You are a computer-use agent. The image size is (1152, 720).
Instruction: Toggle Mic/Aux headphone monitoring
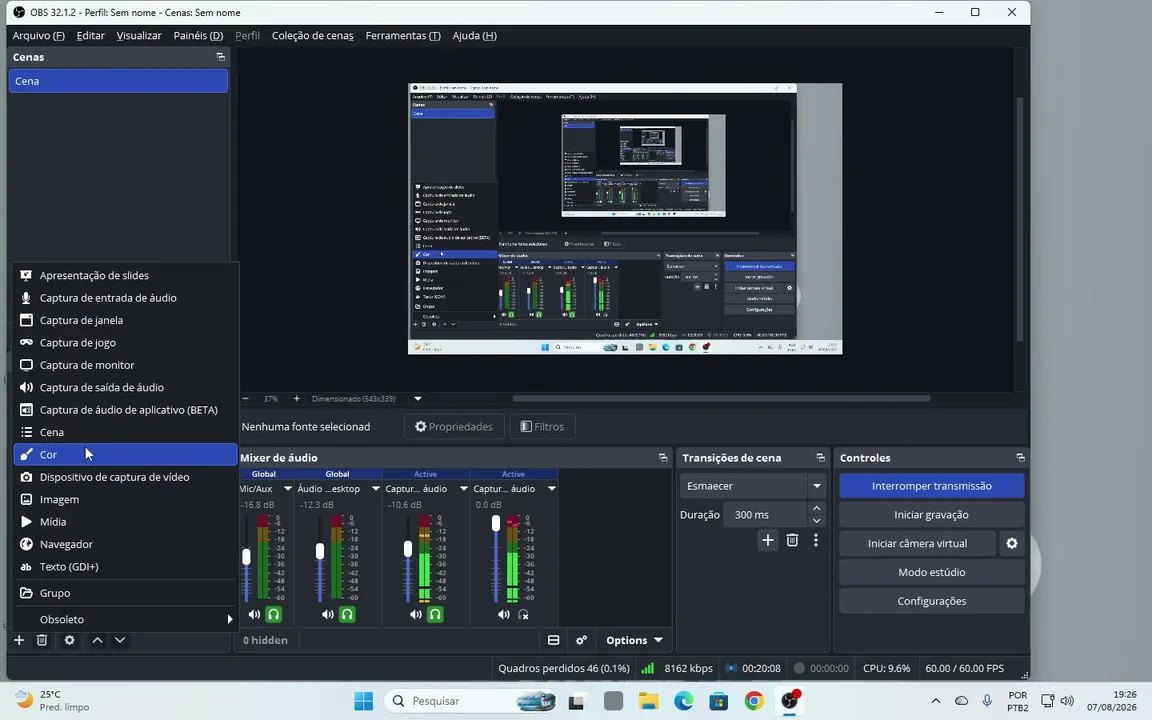pyautogui.click(x=273, y=614)
